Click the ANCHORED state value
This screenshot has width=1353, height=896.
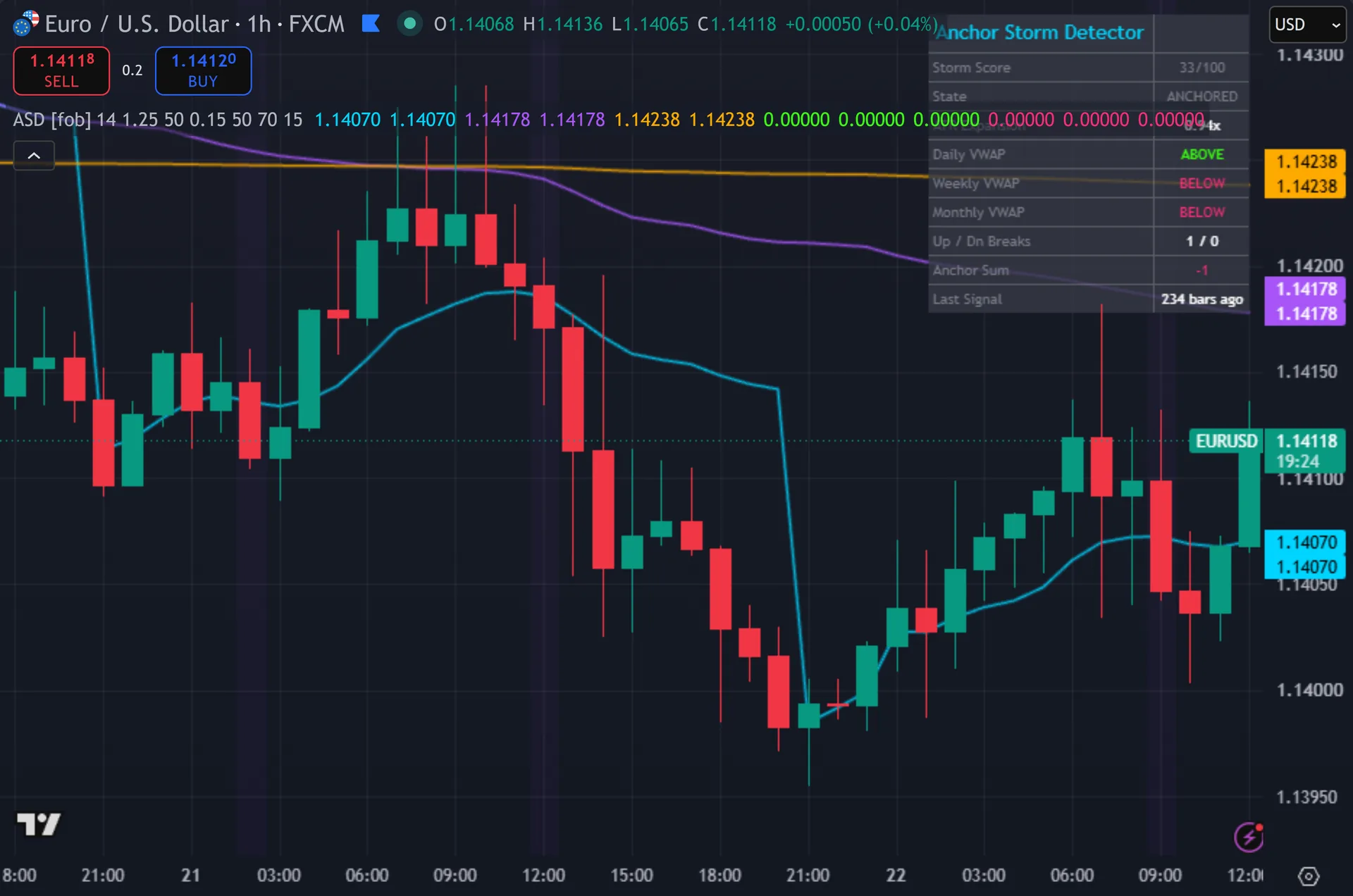pyautogui.click(x=1201, y=97)
